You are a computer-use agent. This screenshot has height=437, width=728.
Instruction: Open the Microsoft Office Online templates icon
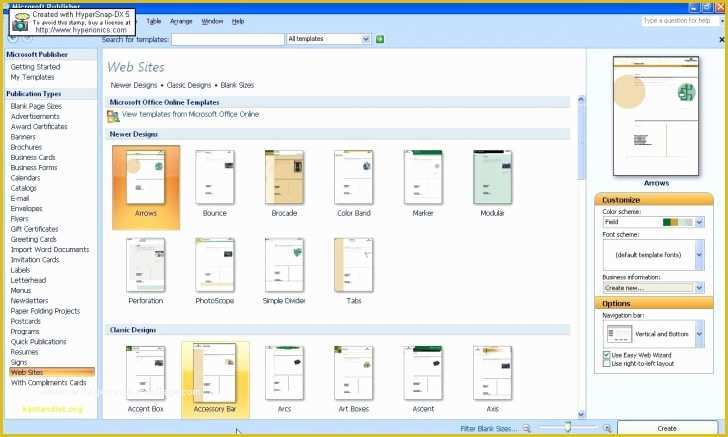coord(113,116)
